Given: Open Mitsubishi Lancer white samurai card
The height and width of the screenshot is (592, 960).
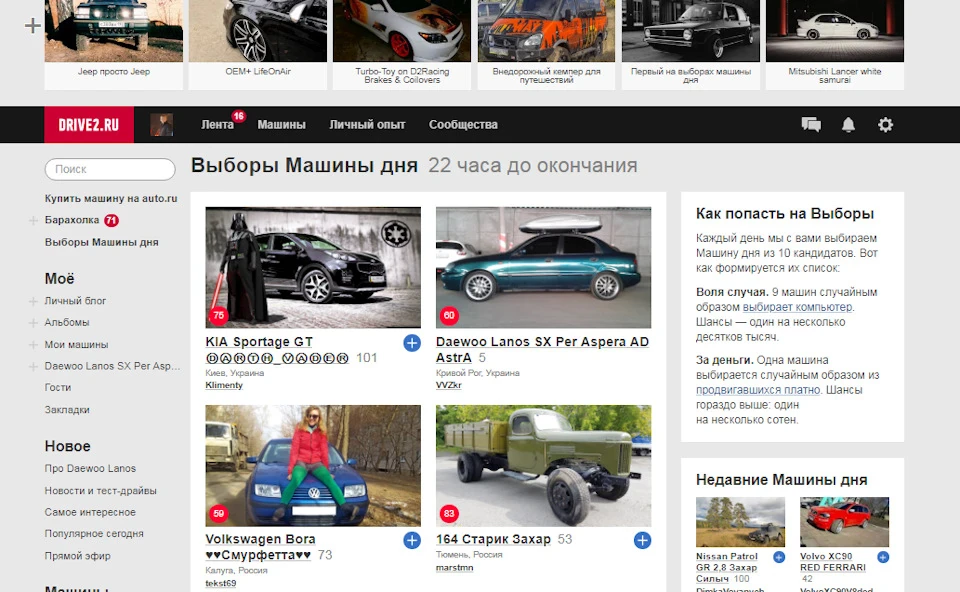Looking at the screenshot, I should point(835,44).
